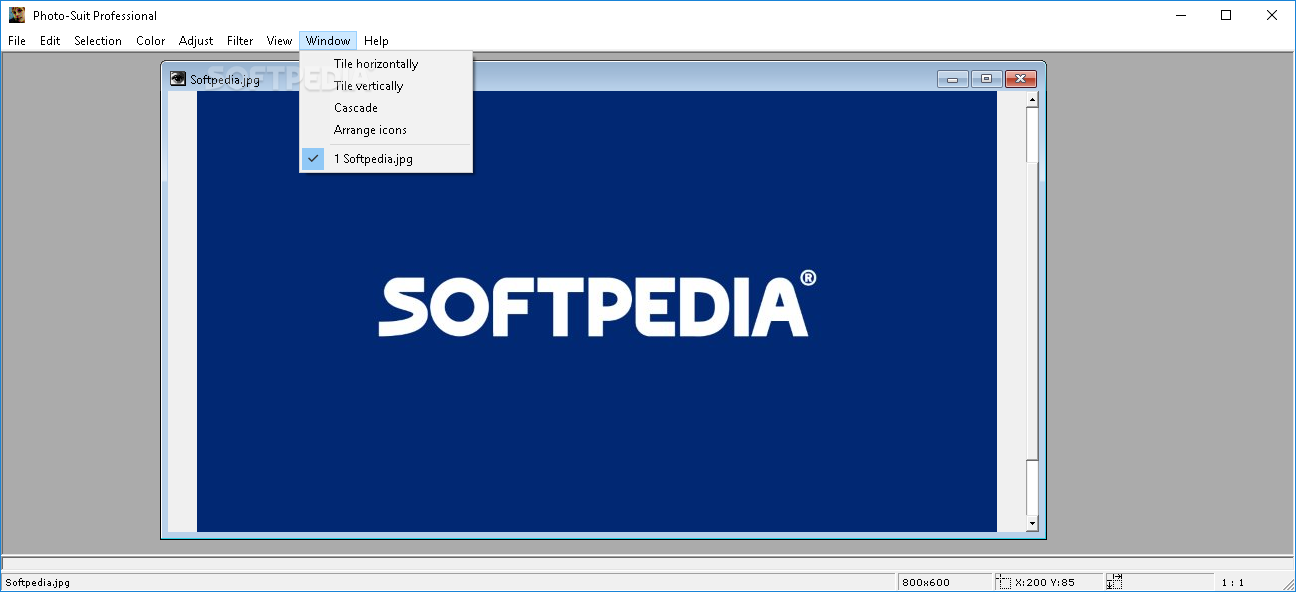
Task: Close the open Window menu
Action: [x=328, y=41]
